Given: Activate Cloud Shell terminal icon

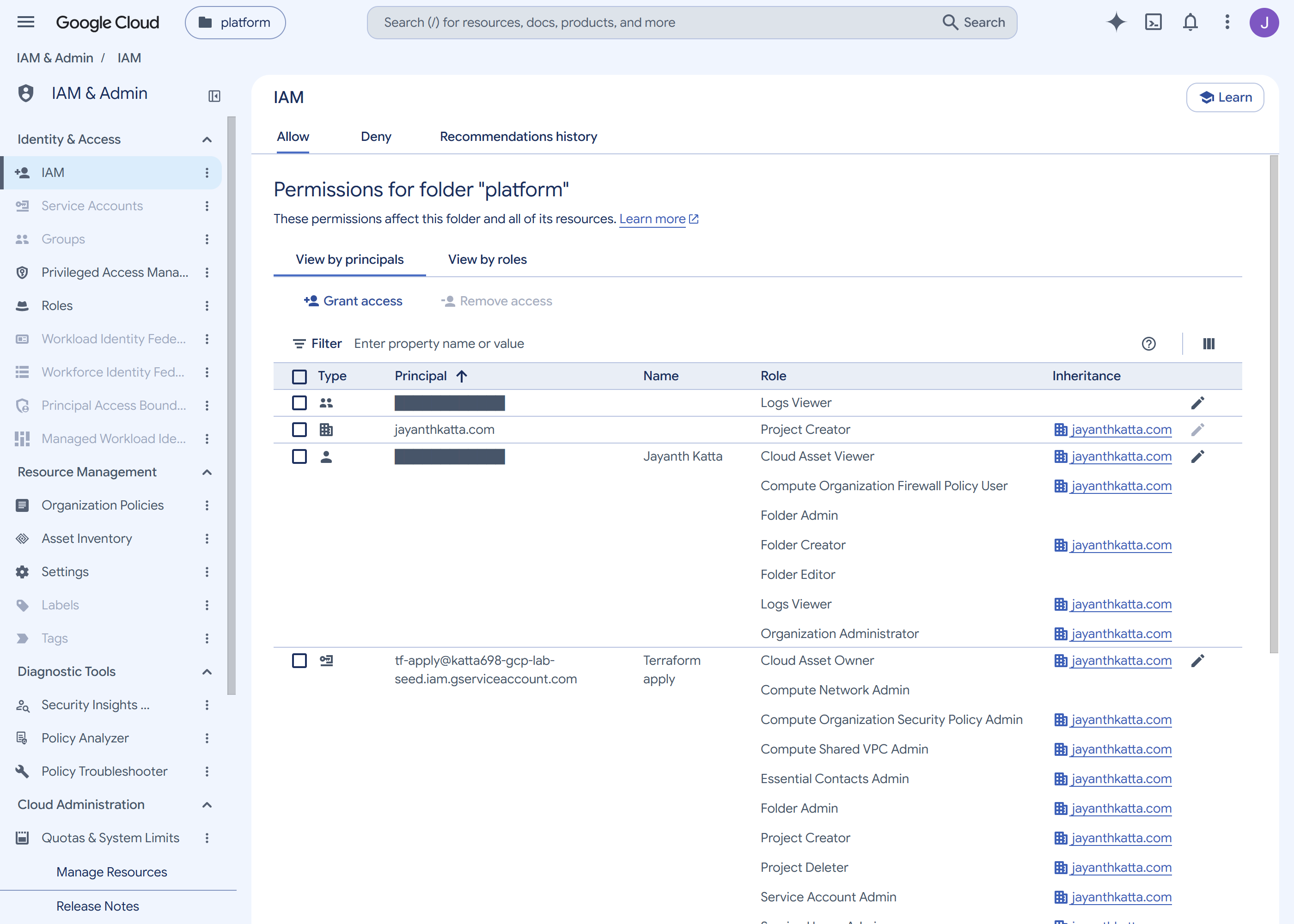Looking at the screenshot, I should tap(1153, 22).
